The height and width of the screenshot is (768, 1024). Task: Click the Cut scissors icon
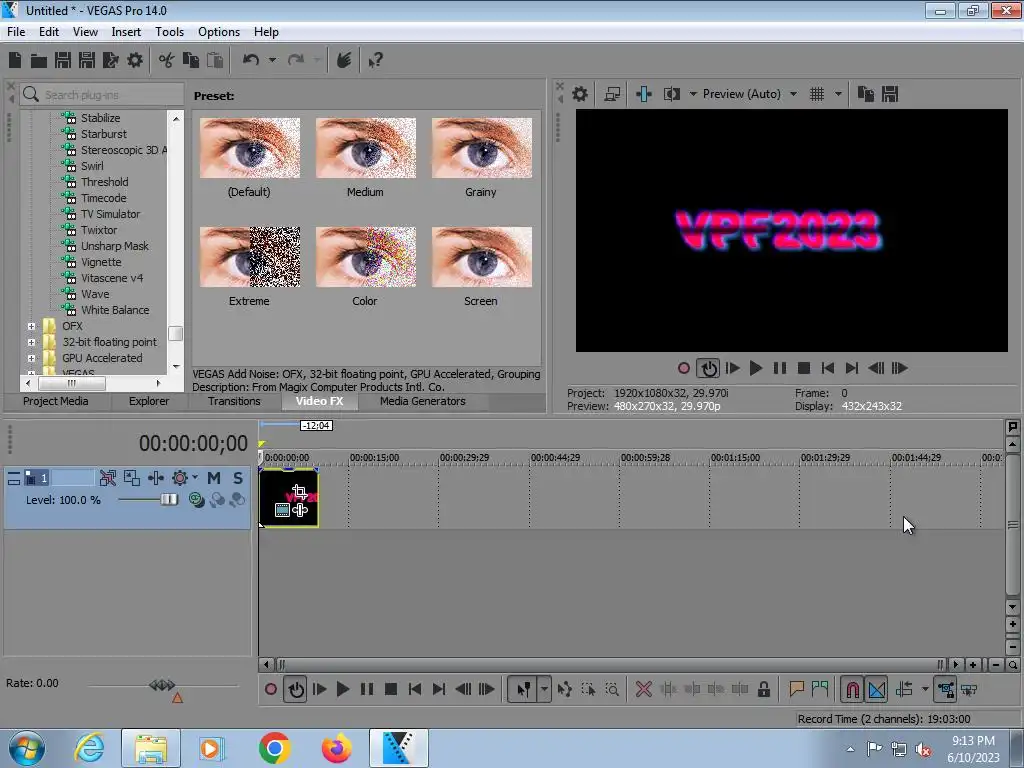click(x=167, y=61)
